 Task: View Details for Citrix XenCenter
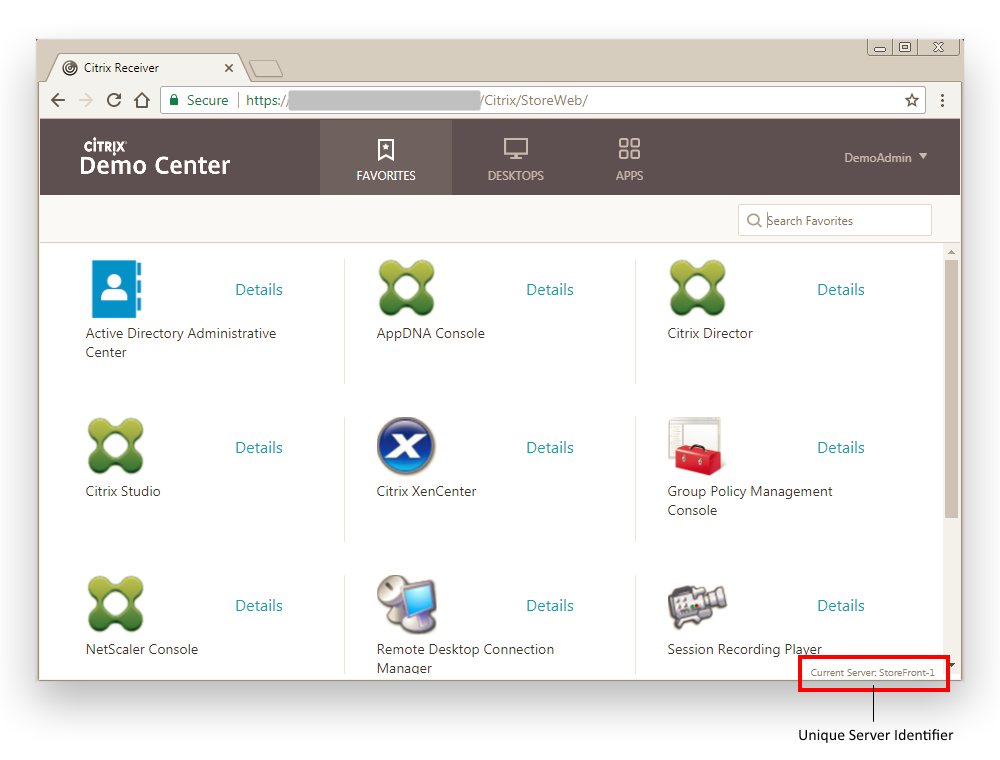(550, 448)
